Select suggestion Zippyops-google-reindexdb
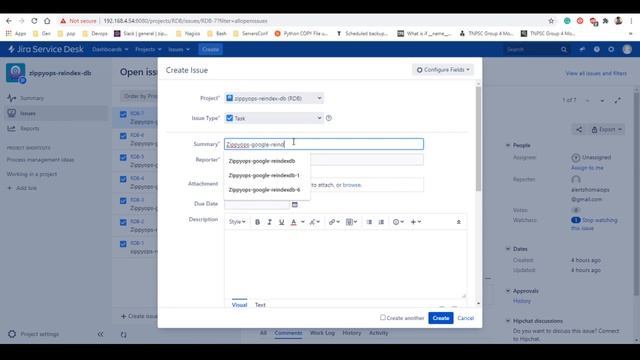This screenshot has width=640, height=360. (x=267, y=161)
